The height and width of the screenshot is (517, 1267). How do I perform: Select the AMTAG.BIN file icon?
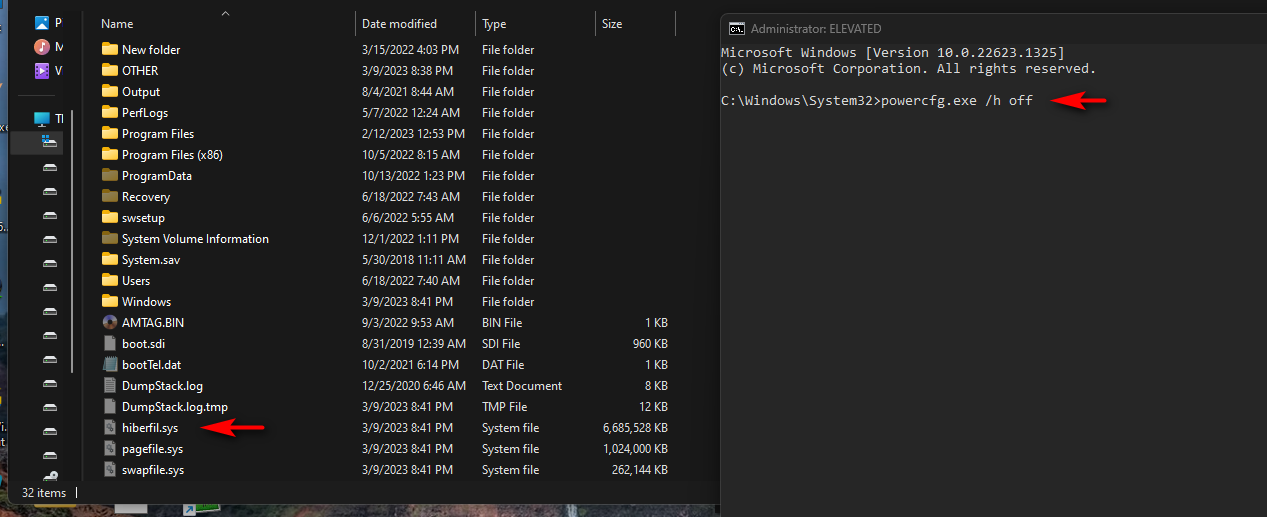[110, 322]
